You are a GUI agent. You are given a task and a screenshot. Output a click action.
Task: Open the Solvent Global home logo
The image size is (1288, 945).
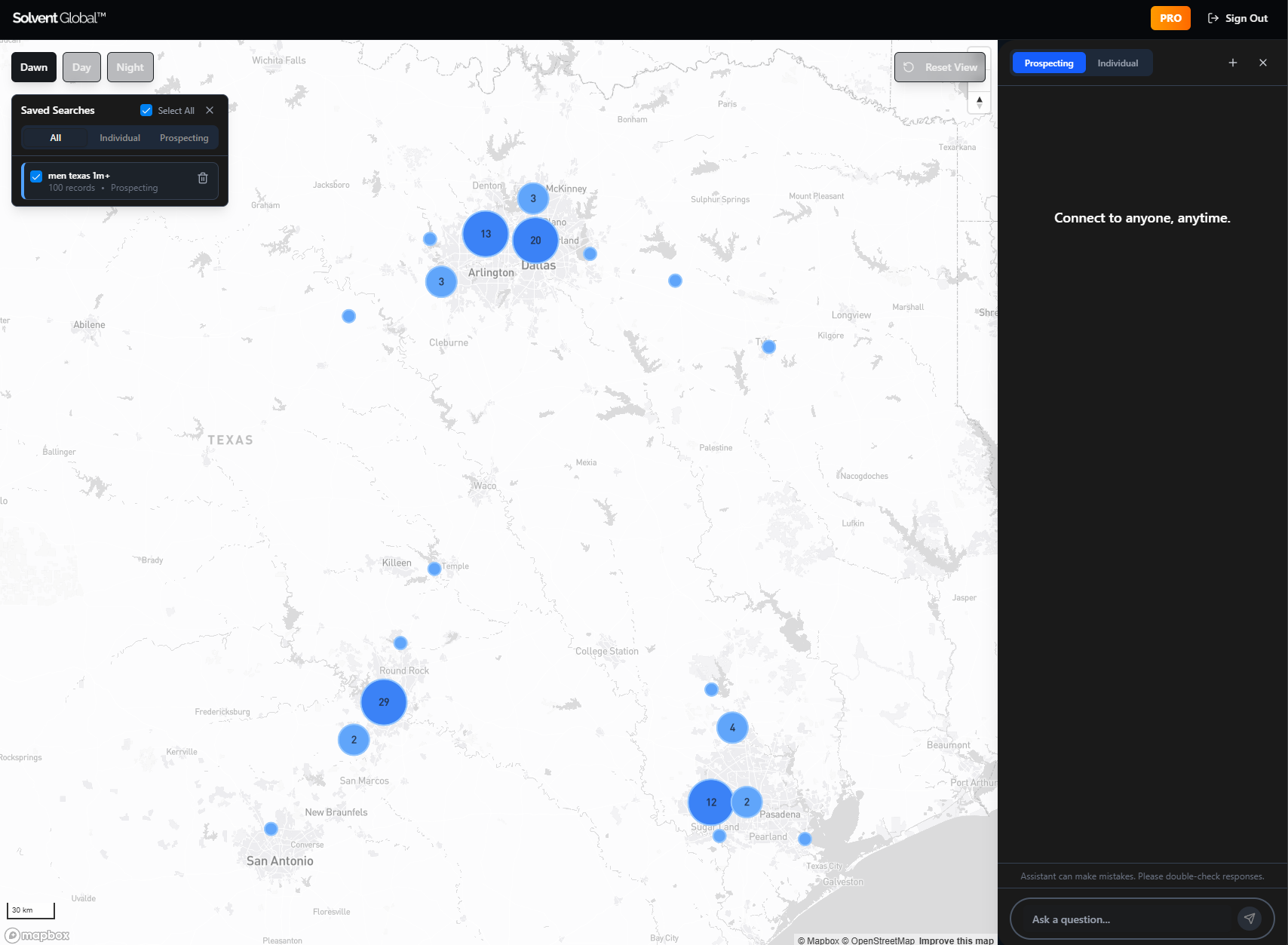(x=59, y=18)
